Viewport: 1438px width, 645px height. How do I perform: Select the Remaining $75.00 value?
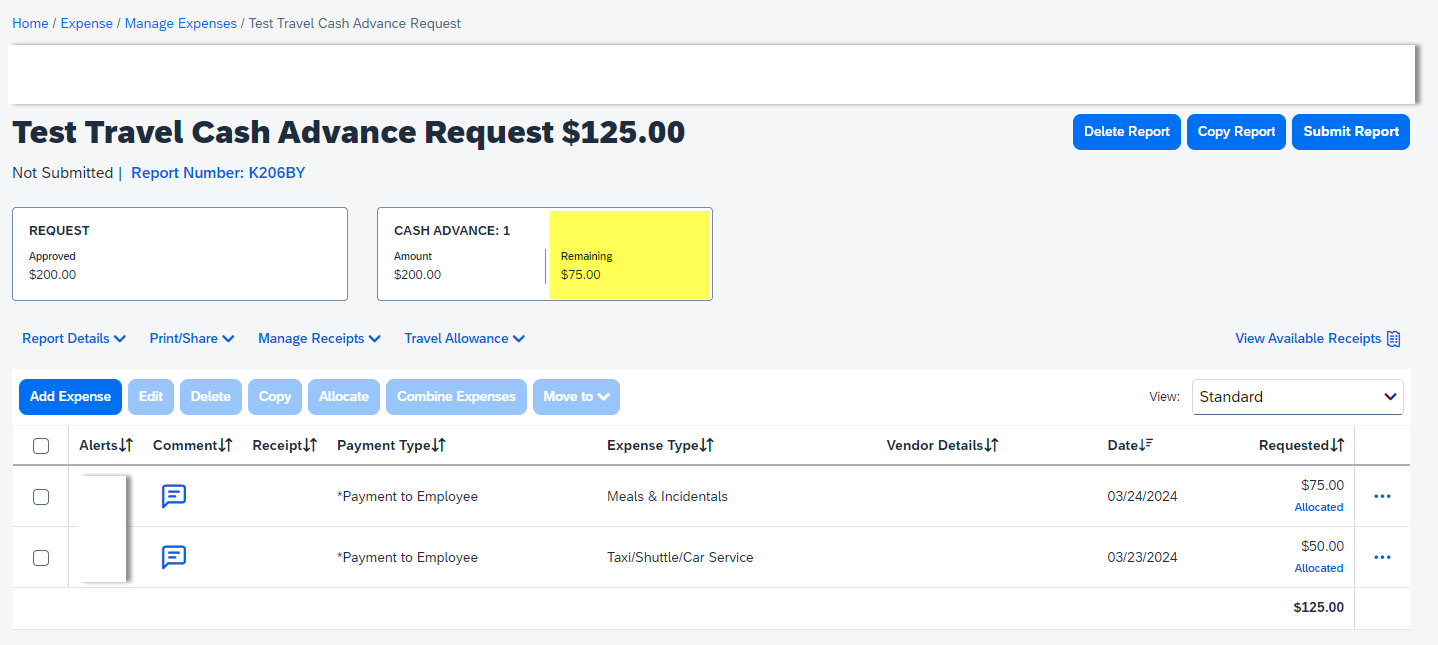point(581,275)
